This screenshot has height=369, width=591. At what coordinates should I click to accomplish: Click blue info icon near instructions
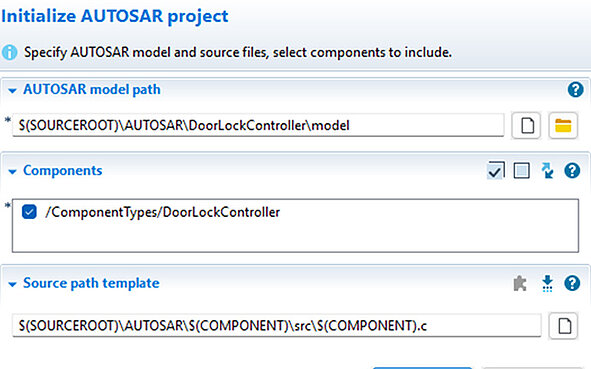click(9, 52)
